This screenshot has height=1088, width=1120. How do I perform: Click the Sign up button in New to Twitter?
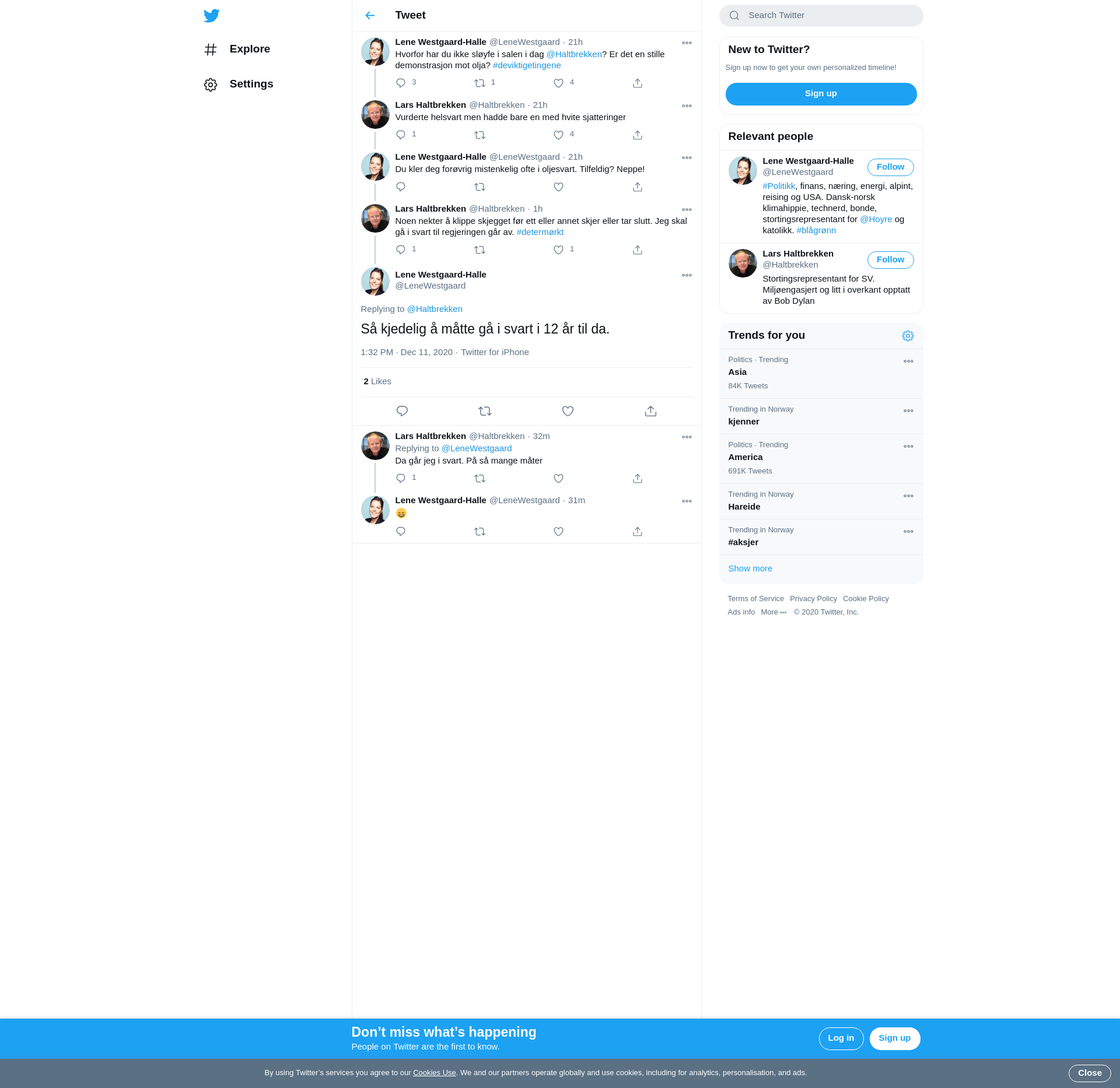(x=821, y=94)
